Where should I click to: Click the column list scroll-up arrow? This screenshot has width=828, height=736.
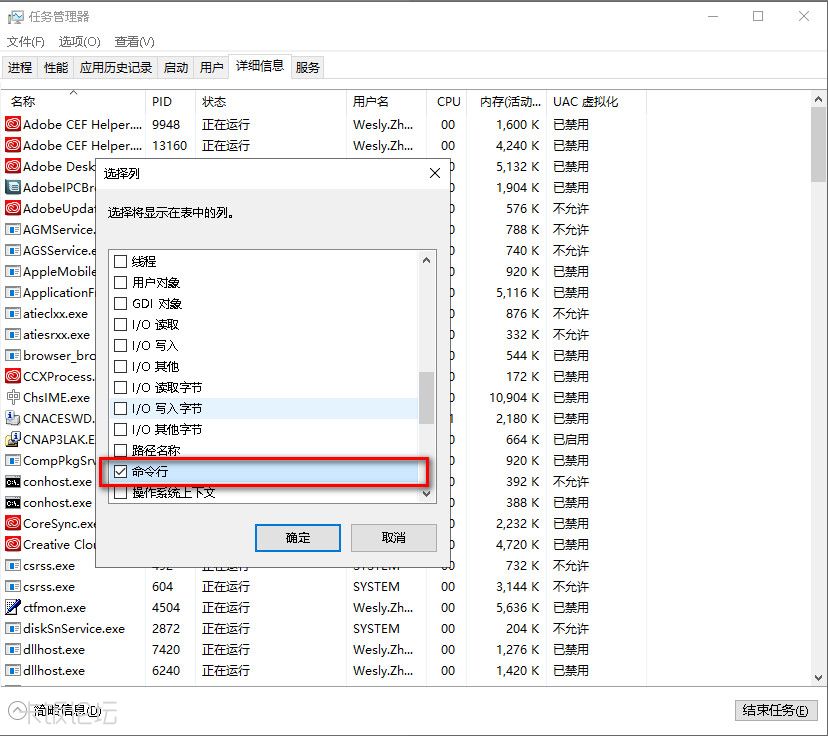427,260
